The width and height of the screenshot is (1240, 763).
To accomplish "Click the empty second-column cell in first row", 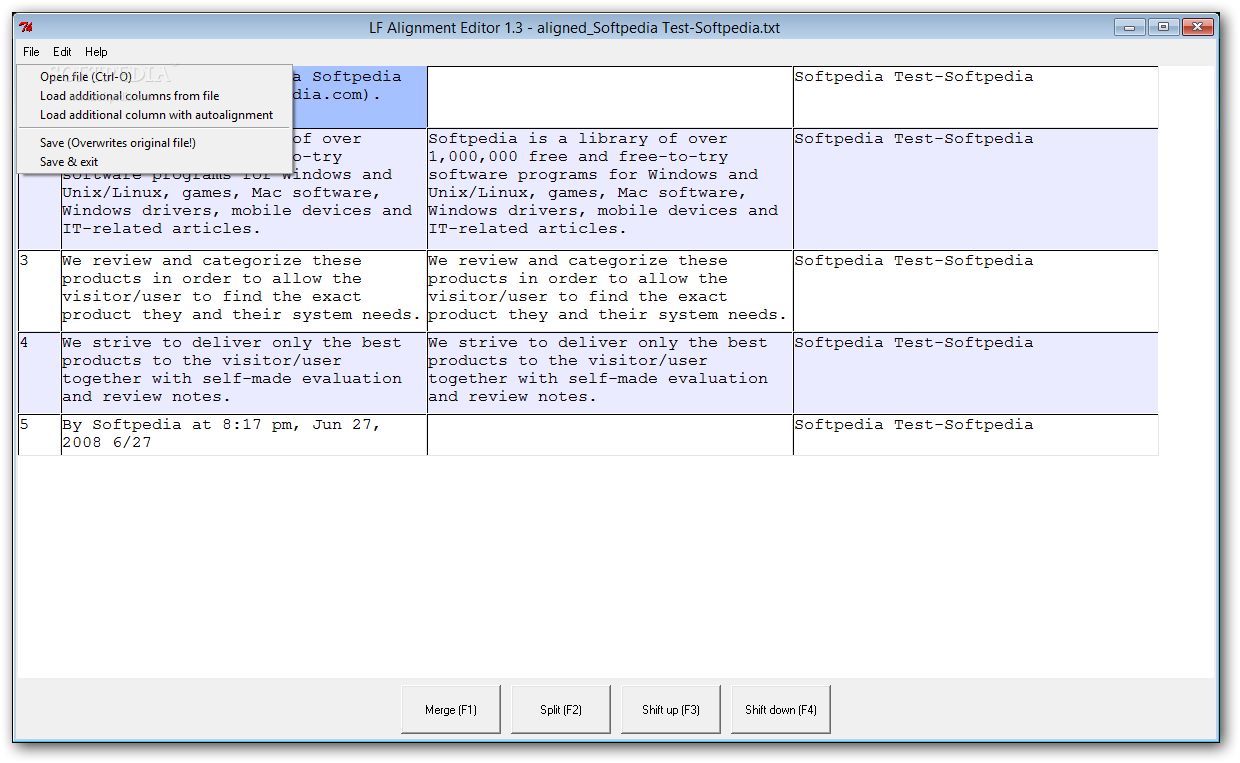I will 610,97.
